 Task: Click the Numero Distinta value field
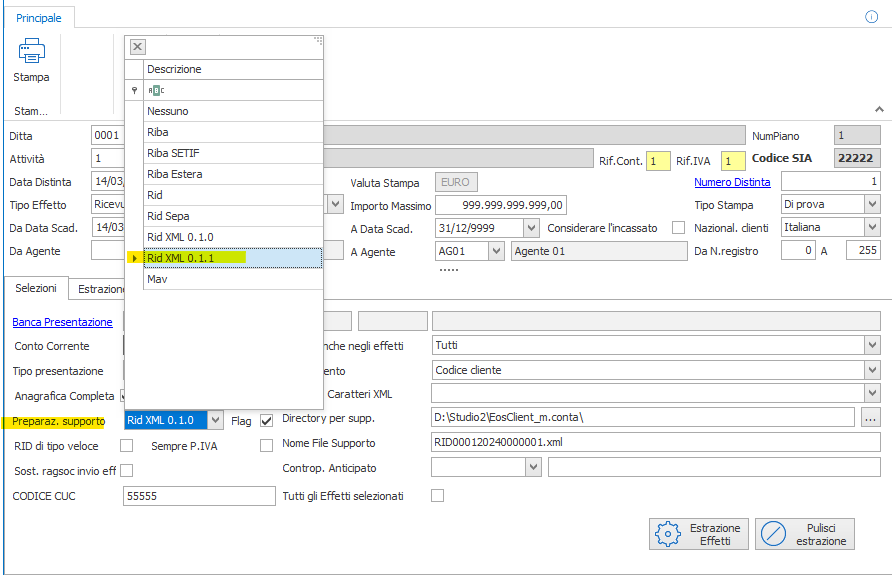pyautogui.click(x=831, y=181)
